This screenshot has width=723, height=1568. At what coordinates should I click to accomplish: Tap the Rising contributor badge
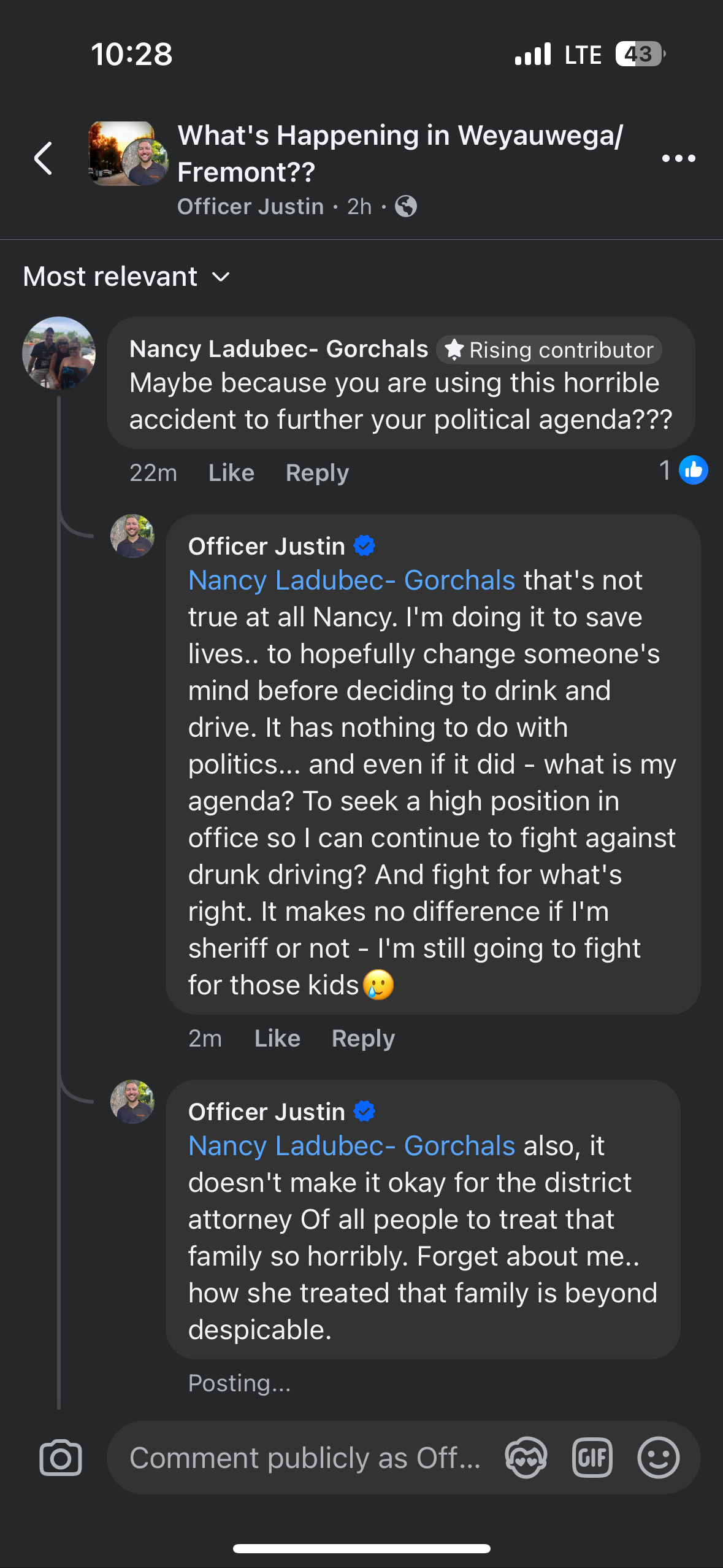549,350
